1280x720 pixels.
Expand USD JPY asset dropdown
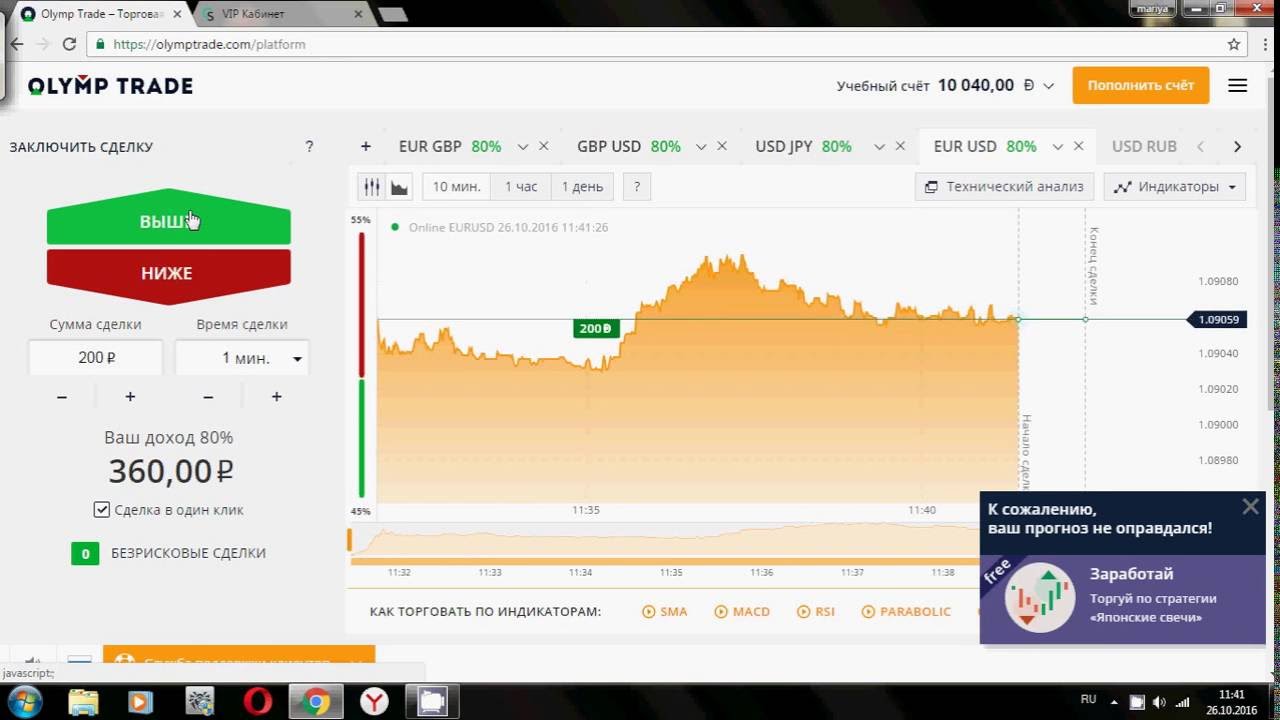pyautogui.click(x=879, y=147)
